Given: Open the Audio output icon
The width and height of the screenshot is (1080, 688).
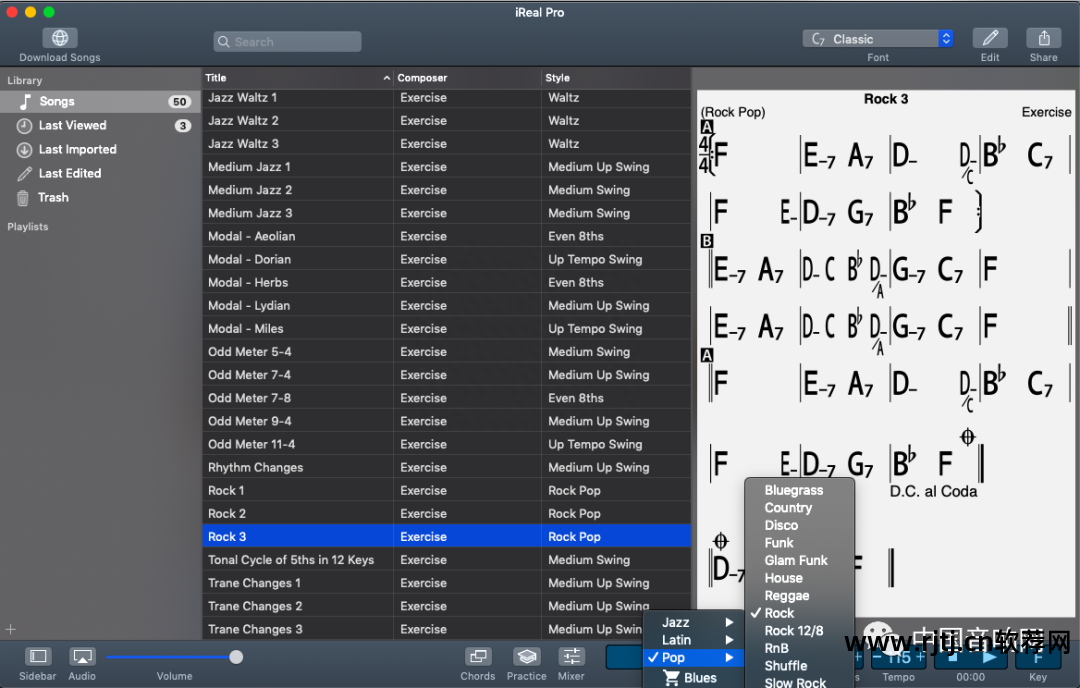Looking at the screenshot, I should tap(82, 657).
